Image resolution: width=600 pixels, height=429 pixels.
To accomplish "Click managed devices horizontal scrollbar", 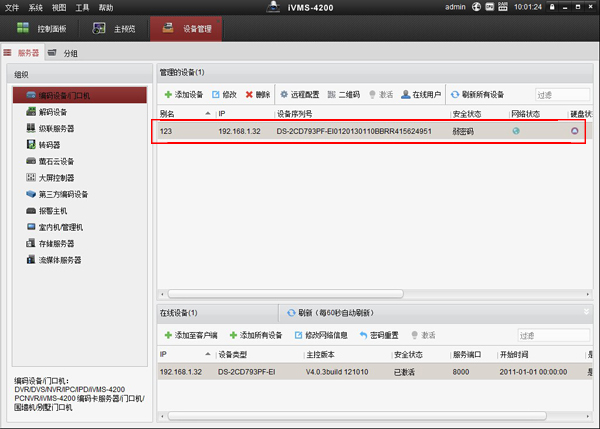I will click(286, 294).
